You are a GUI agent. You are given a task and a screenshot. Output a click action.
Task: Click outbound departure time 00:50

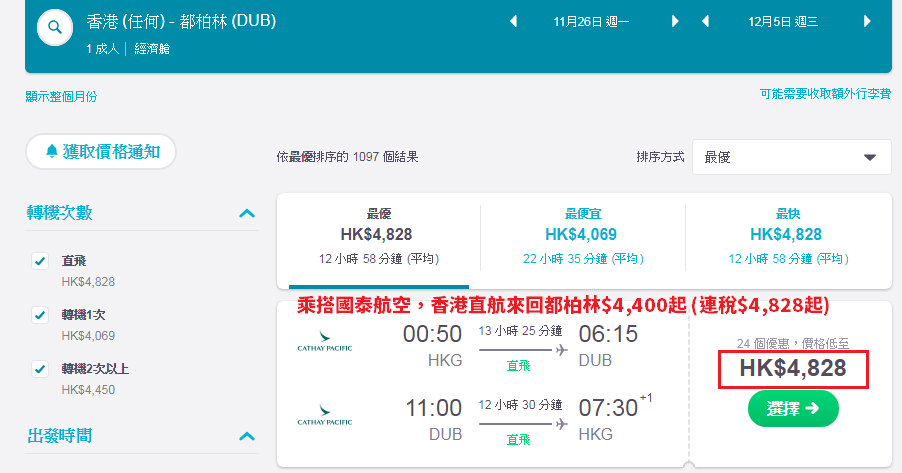[x=433, y=334]
